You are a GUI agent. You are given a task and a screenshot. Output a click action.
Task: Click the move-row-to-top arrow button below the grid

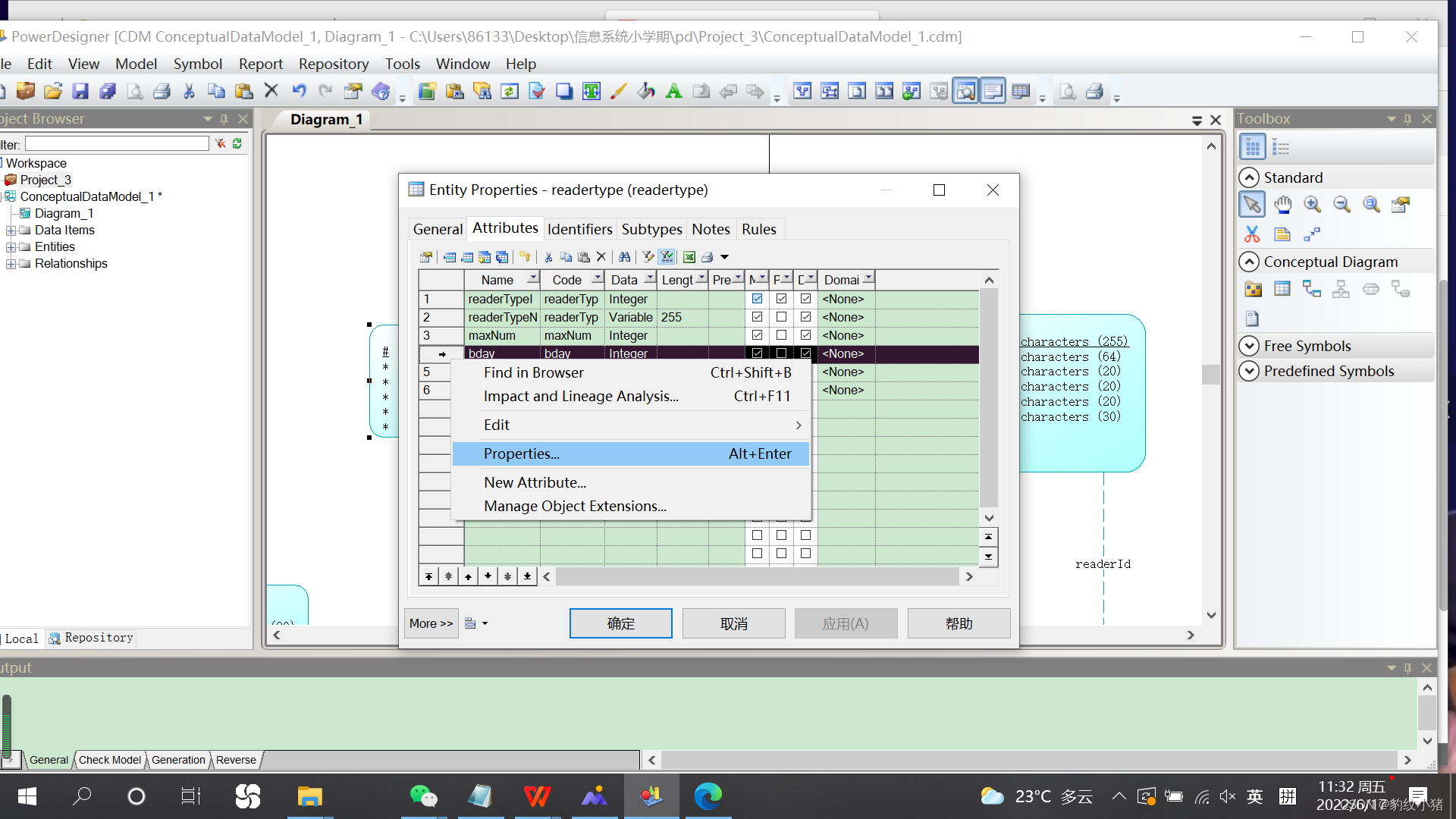pos(428,576)
